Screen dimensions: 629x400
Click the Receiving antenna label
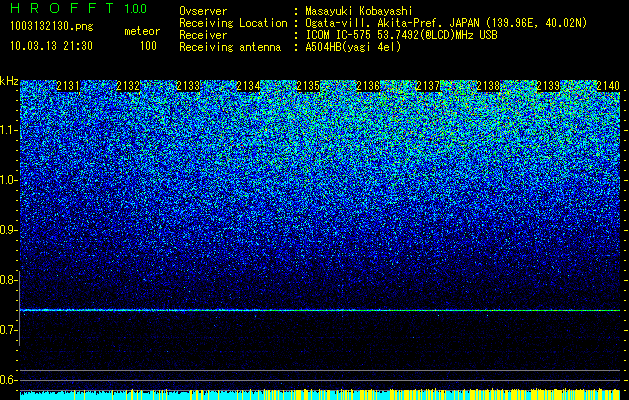point(230,47)
